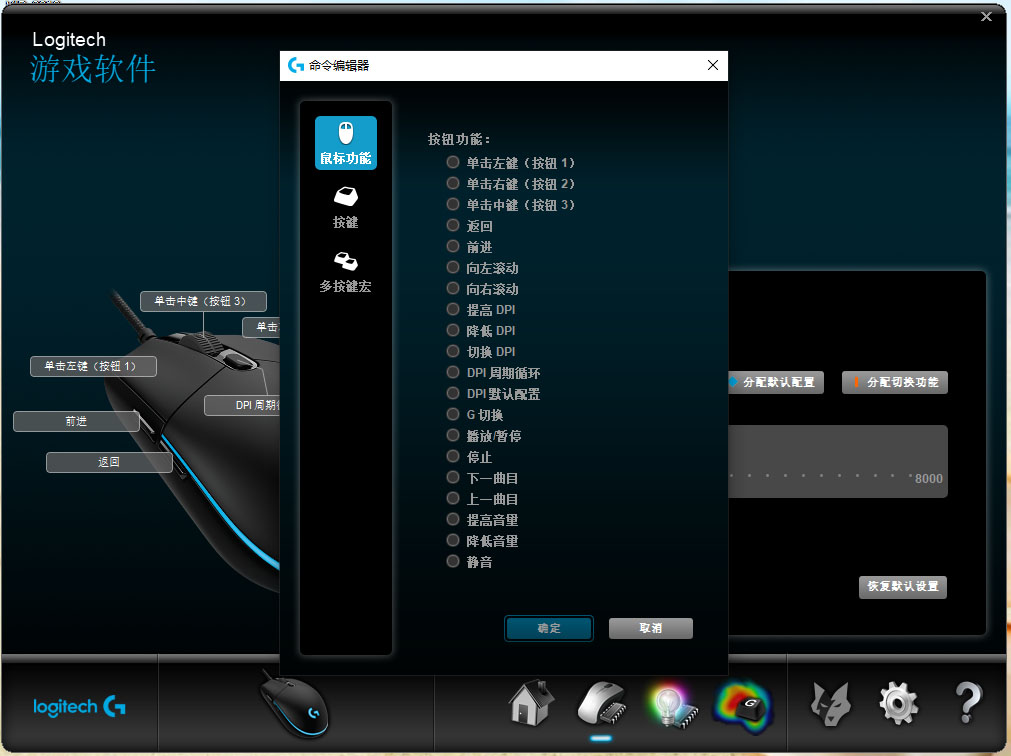Screen dimensions: 1011x756
Task: Open the 多按键宏 multi-key macro tab
Action: pos(346,272)
